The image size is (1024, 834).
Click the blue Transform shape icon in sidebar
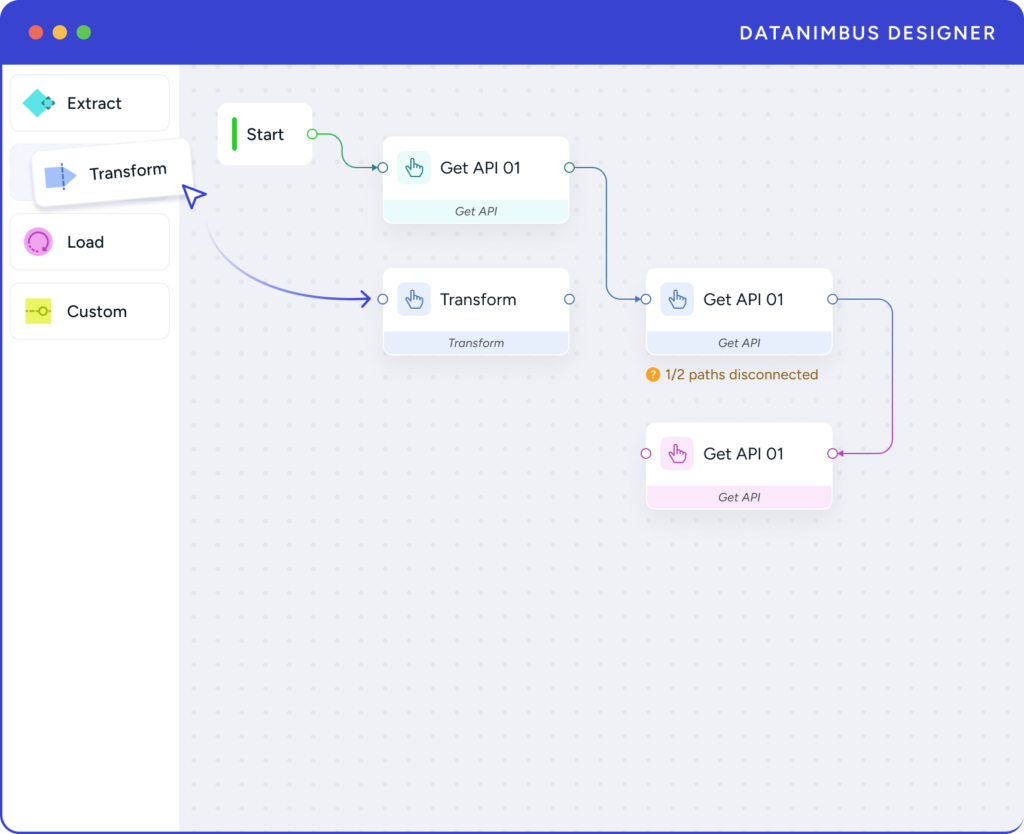(x=60, y=177)
